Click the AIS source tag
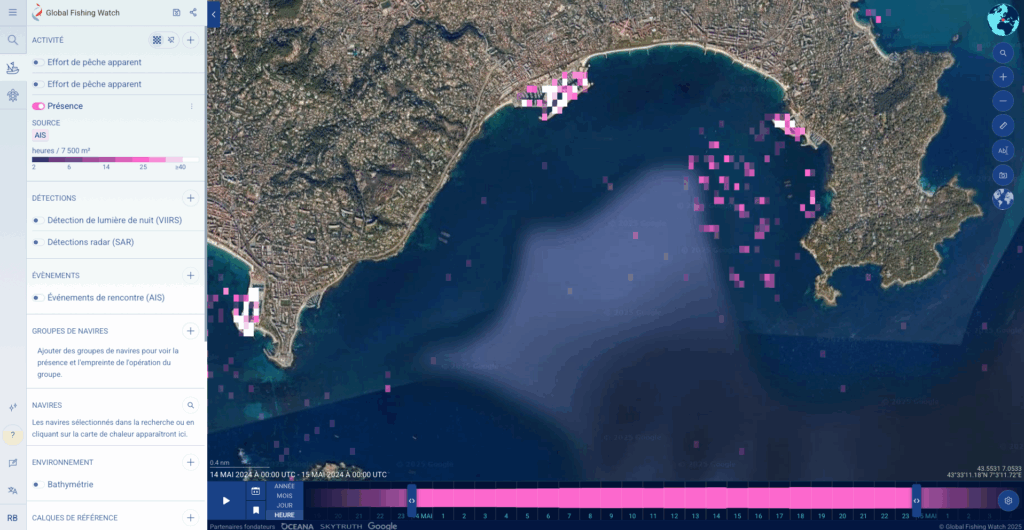The height and width of the screenshot is (530, 1024). (x=40, y=135)
